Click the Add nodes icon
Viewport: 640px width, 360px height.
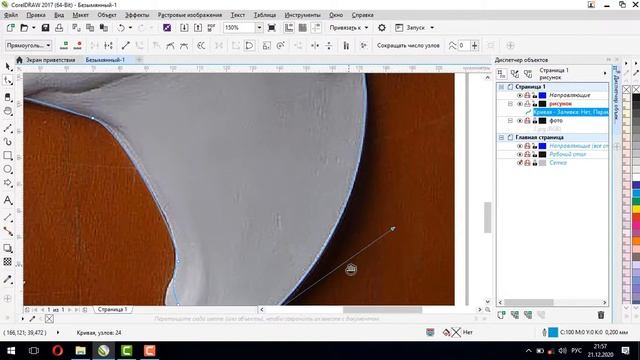pyautogui.click(x=64, y=45)
